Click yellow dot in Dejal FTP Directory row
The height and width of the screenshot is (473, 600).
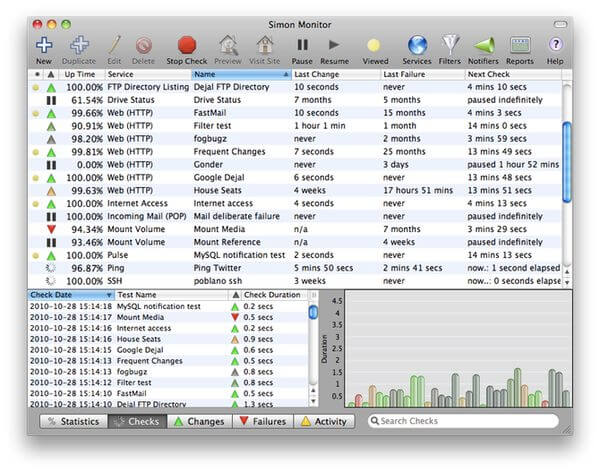[36, 88]
